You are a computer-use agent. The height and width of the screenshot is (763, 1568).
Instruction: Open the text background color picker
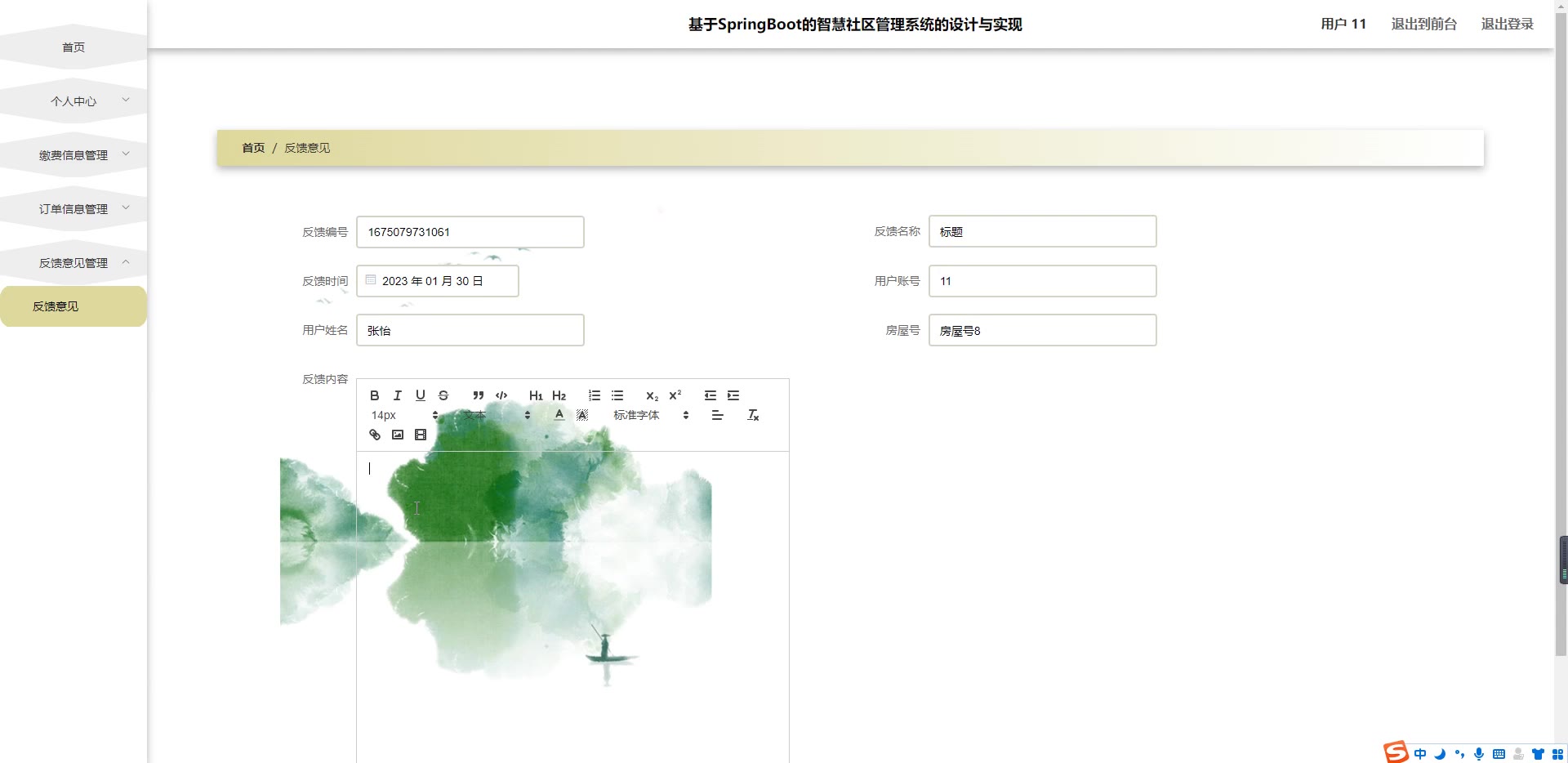click(x=582, y=415)
